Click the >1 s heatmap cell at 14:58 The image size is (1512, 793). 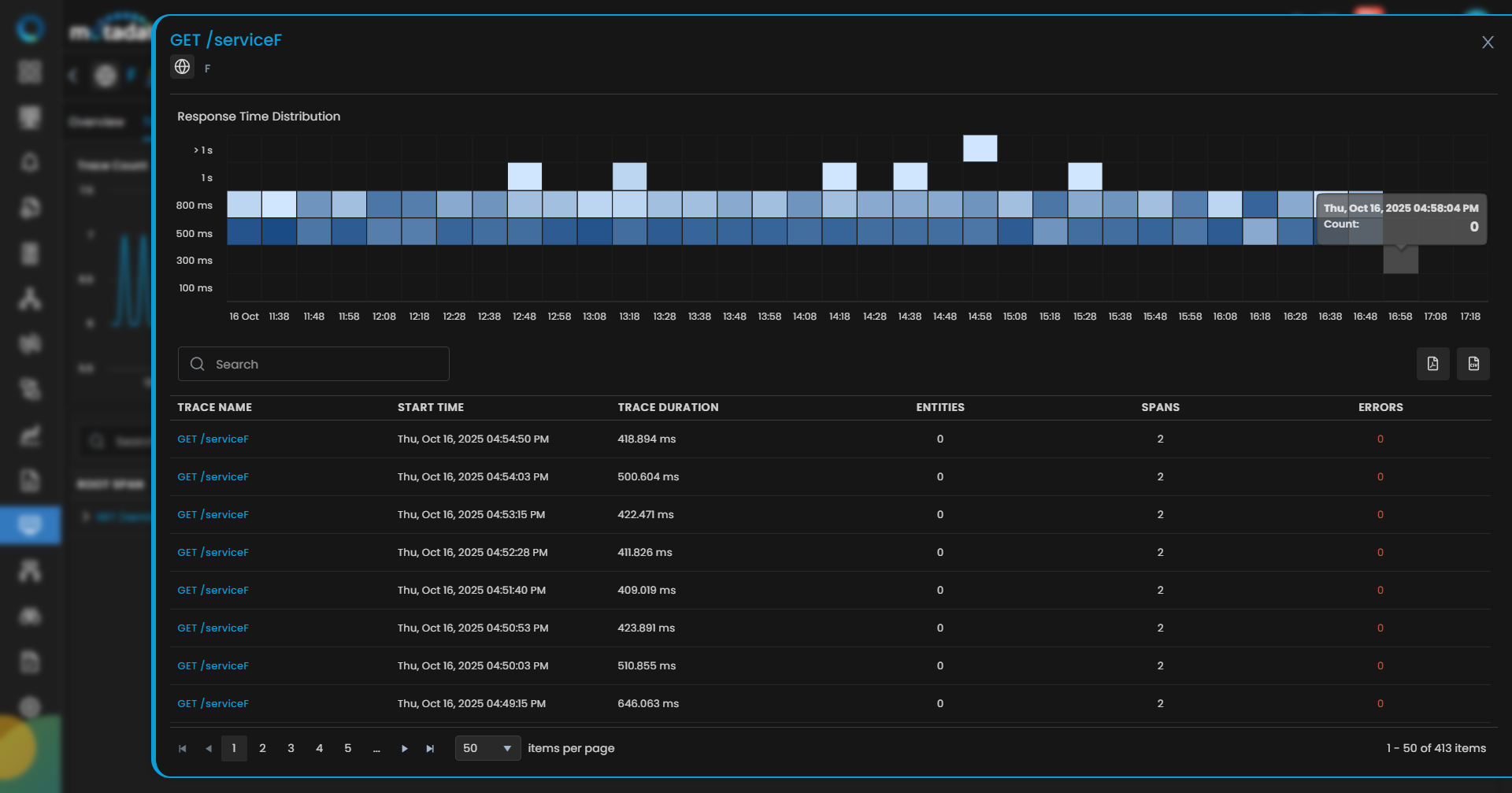(980, 148)
